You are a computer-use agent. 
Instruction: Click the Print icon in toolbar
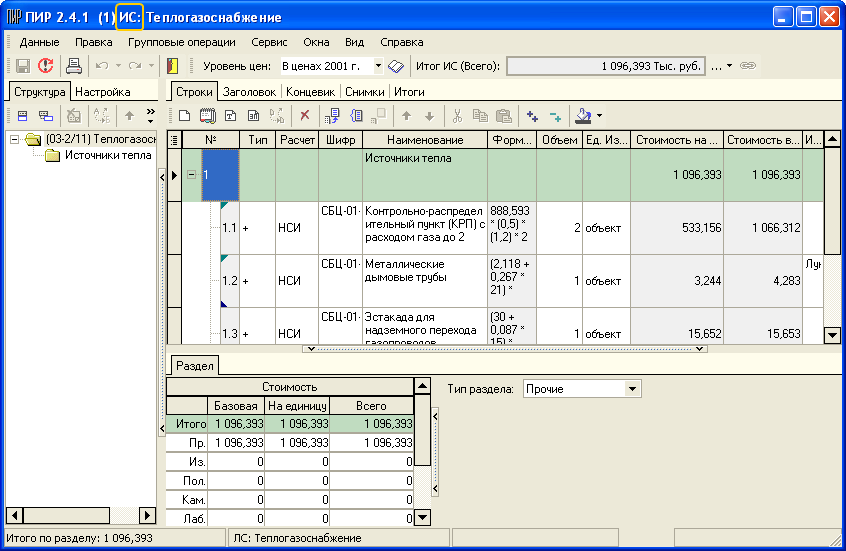point(73,66)
